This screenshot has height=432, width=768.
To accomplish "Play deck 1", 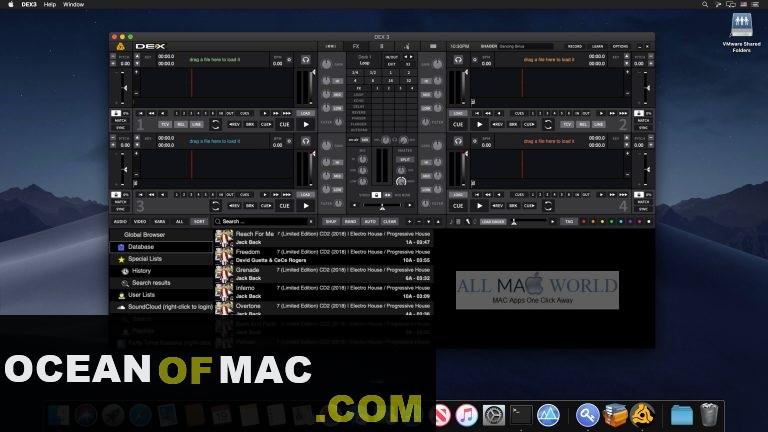I will coord(306,124).
